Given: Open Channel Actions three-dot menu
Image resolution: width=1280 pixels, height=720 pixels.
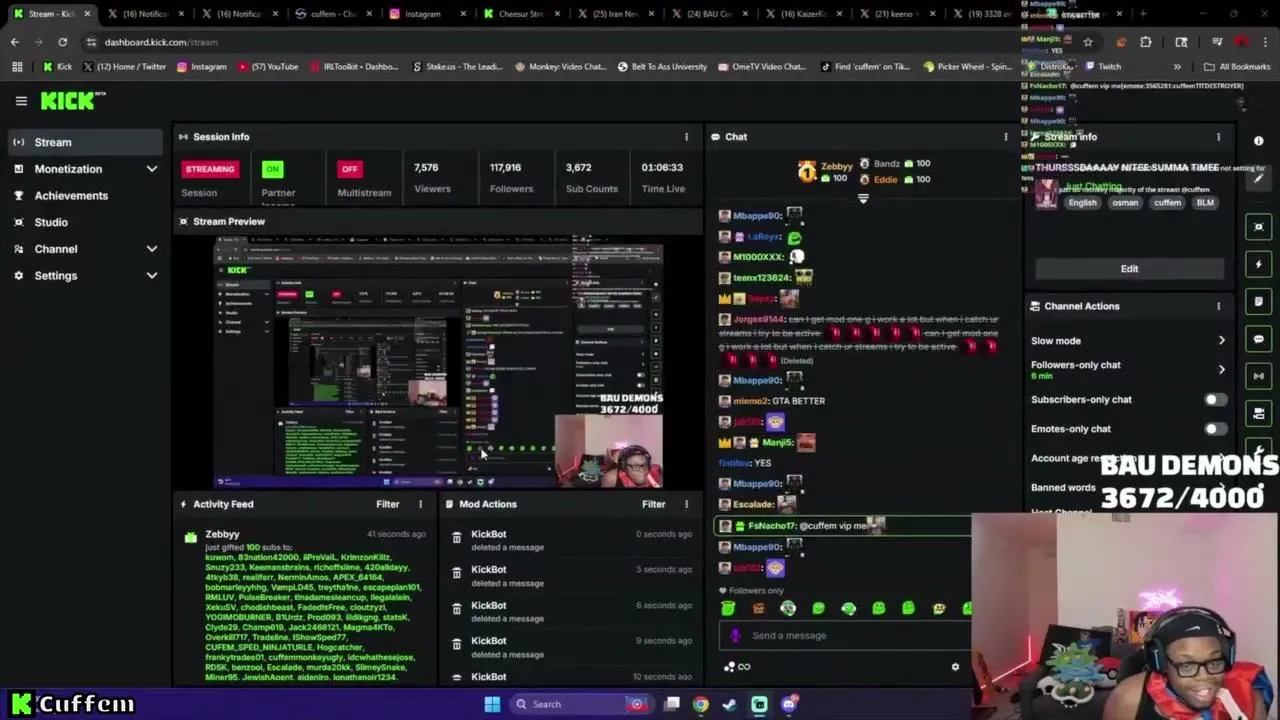Looking at the screenshot, I should [x=1218, y=306].
